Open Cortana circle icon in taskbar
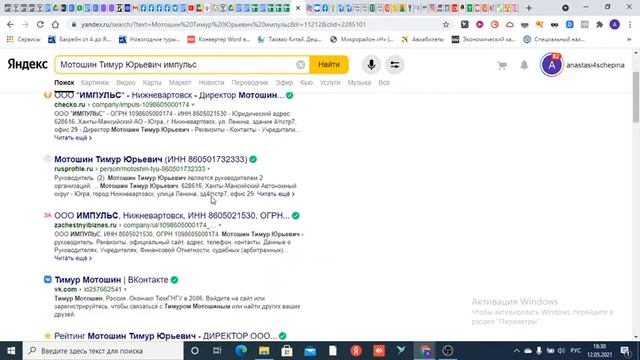The height and width of the screenshot is (360, 640). (x=195, y=351)
